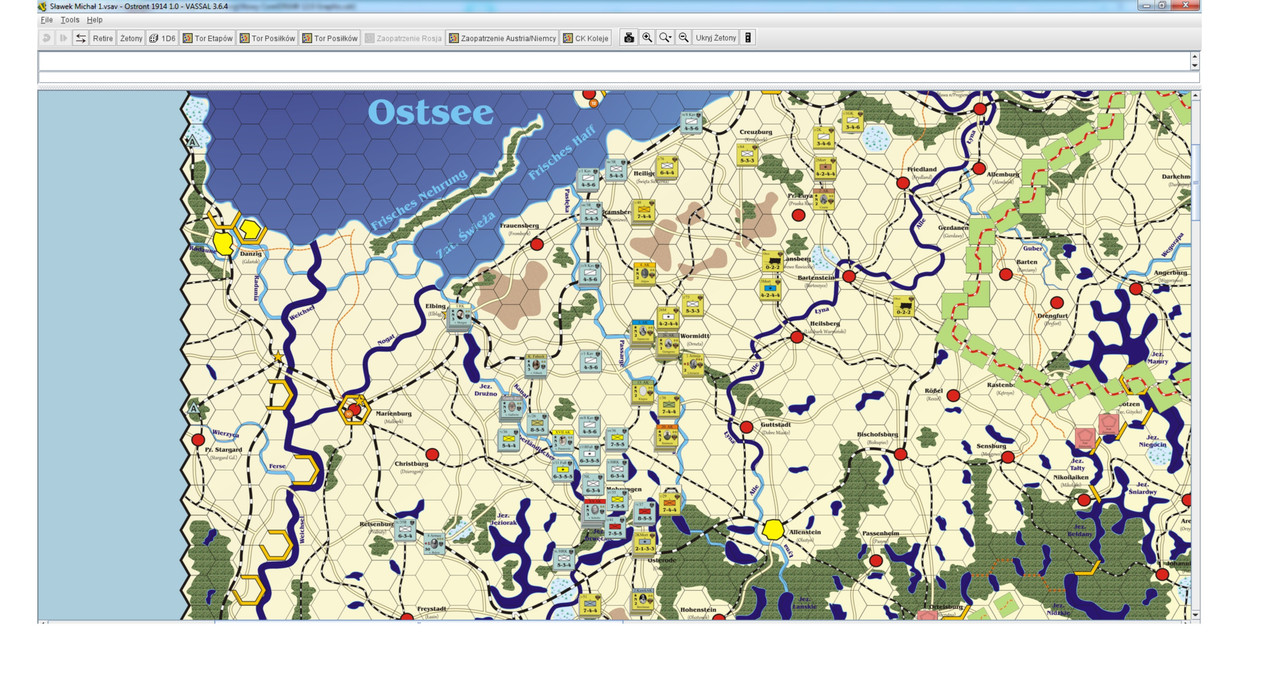Click the yellow Allenstein hex marker
The image size is (1280, 693).
[x=773, y=529]
